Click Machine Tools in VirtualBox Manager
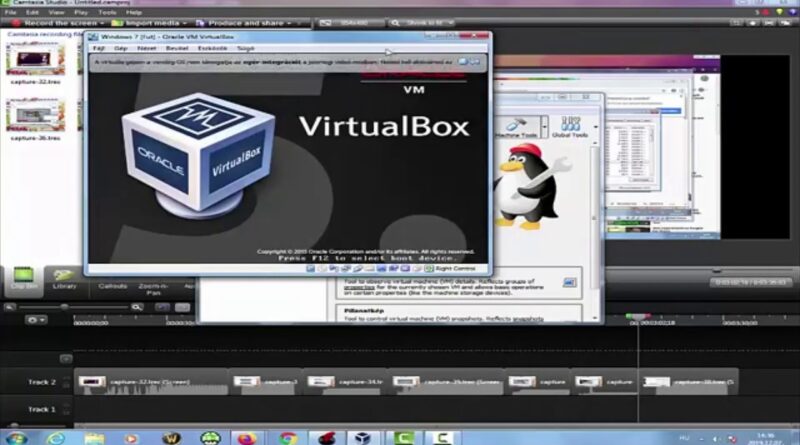The image size is (800, 445). [516, 127]
